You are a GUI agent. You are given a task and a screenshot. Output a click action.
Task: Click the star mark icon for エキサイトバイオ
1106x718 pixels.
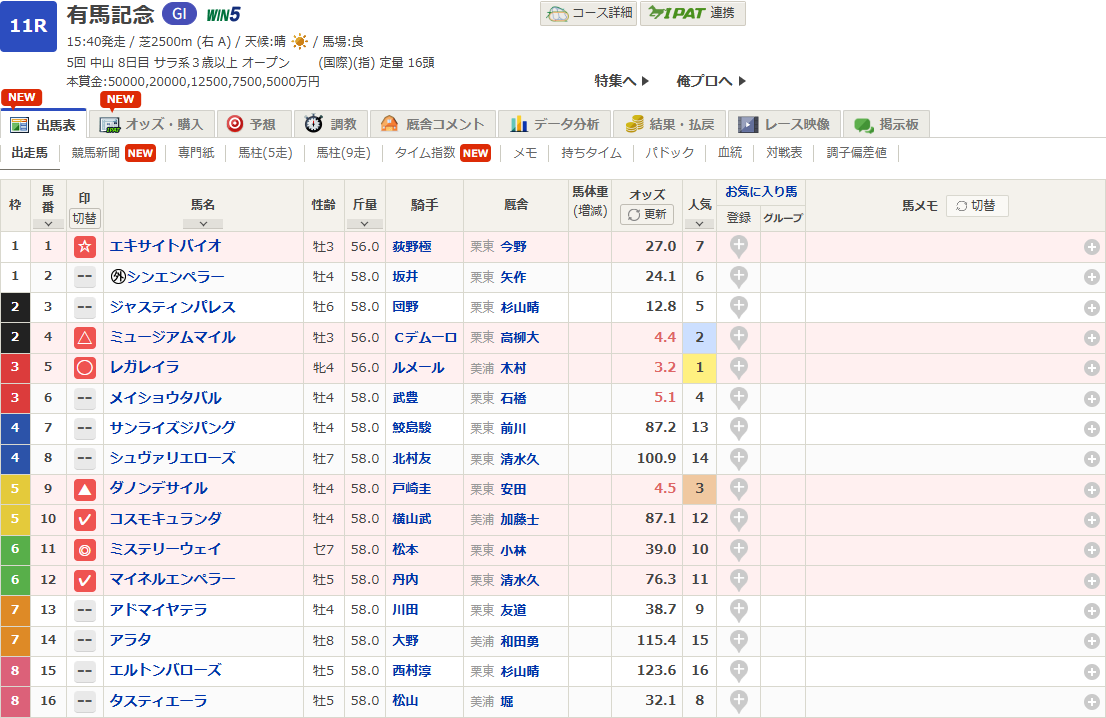point(85,246)
